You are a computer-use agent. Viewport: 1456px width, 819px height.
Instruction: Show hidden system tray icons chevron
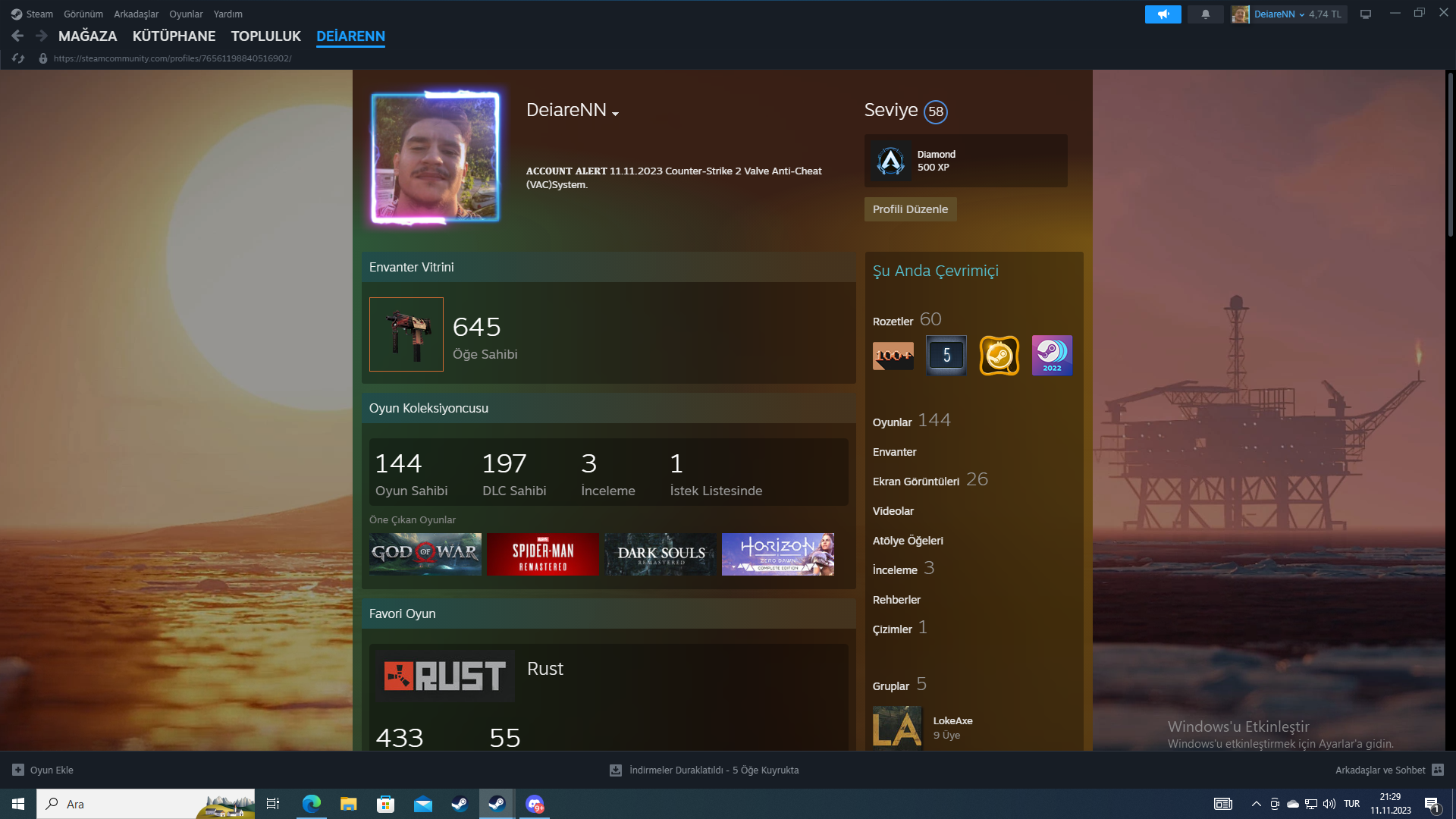click(1256, 804)
